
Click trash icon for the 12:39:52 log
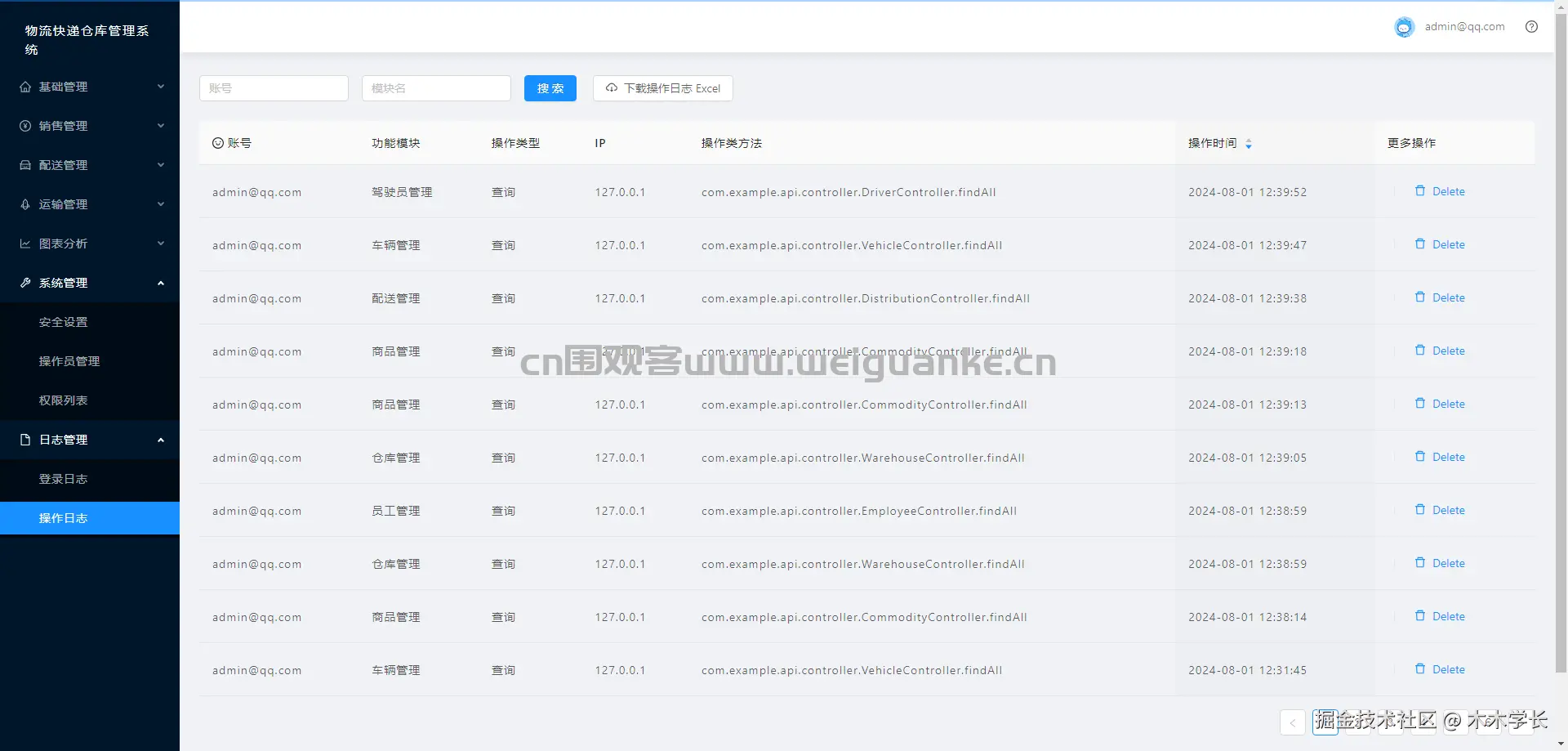coord(1420,190)
